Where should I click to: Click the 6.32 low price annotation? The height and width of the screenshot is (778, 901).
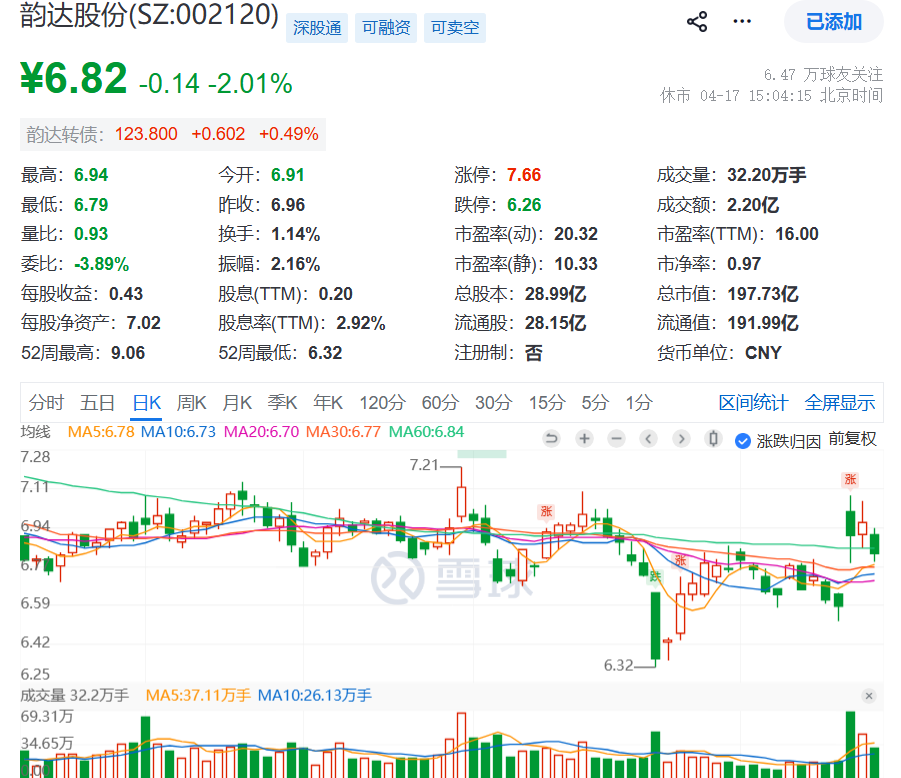[x=618, y=665]
